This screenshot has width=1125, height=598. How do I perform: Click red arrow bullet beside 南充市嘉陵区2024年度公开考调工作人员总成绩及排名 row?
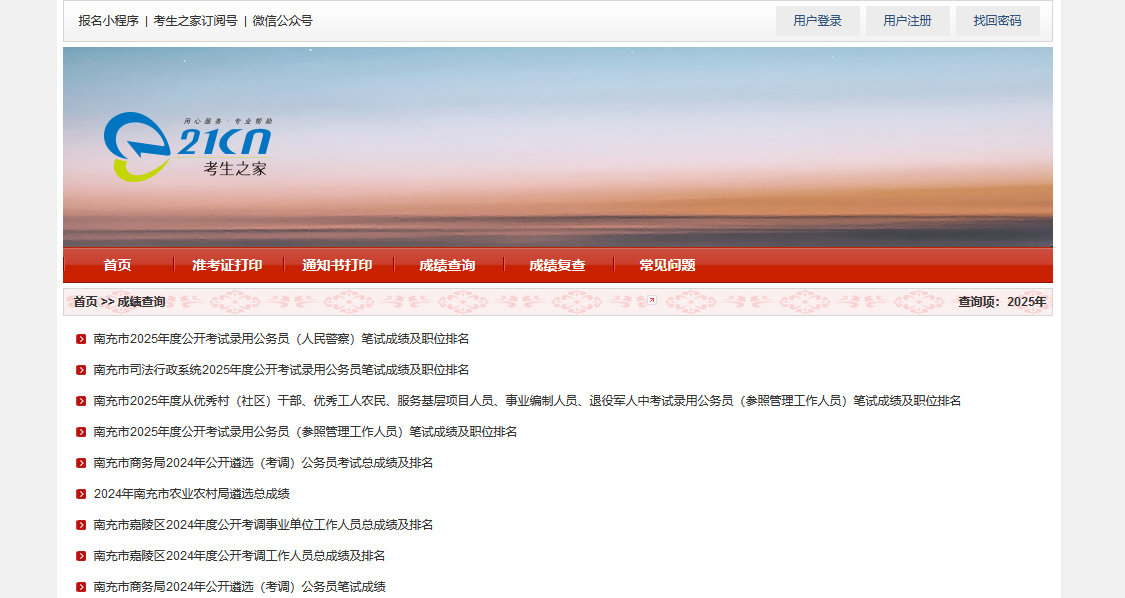[x=81, y=556]
